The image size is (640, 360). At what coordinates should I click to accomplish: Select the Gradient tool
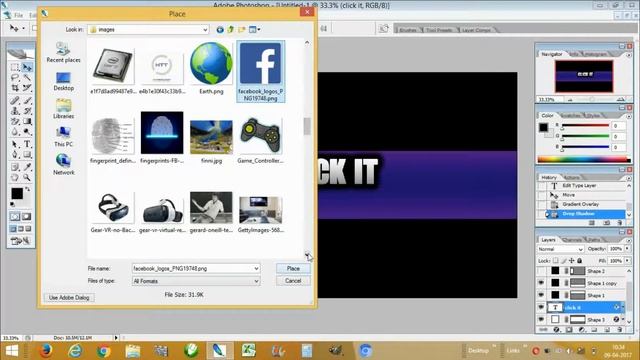coord(27,121)
